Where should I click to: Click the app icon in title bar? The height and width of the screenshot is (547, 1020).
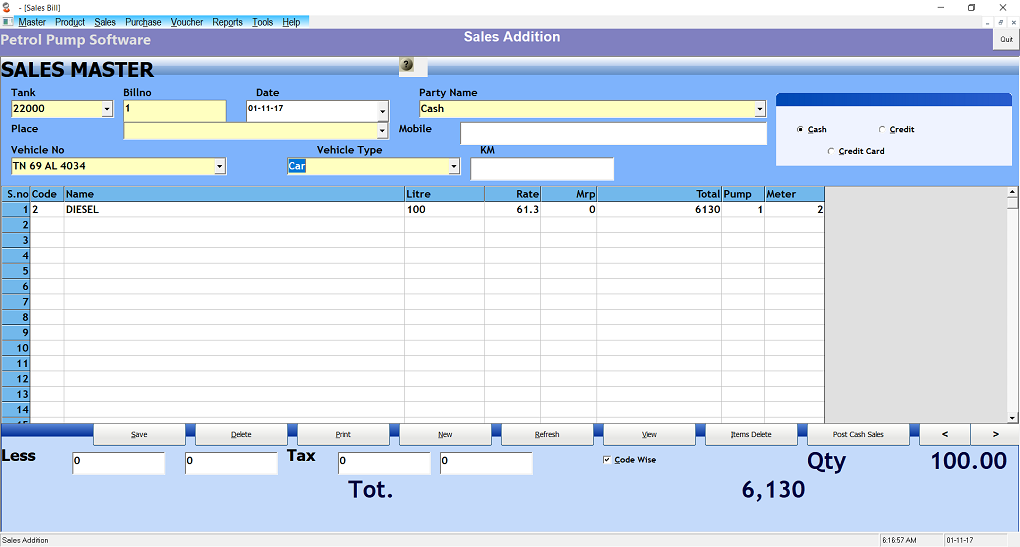[8, 7]
